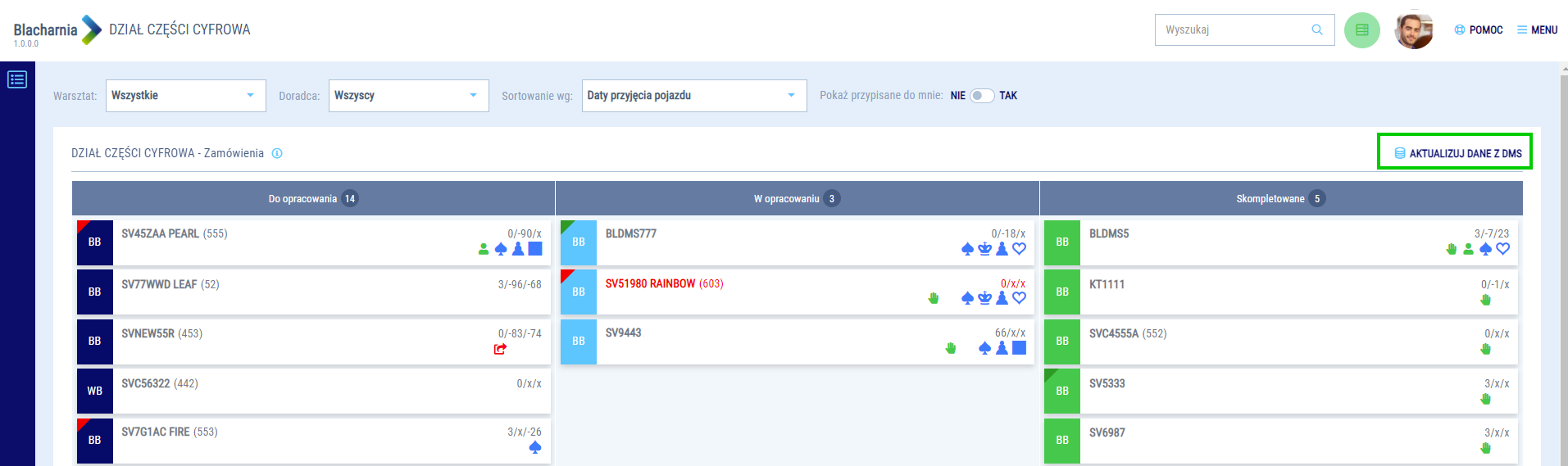Click the green list icon in header

1361,30
